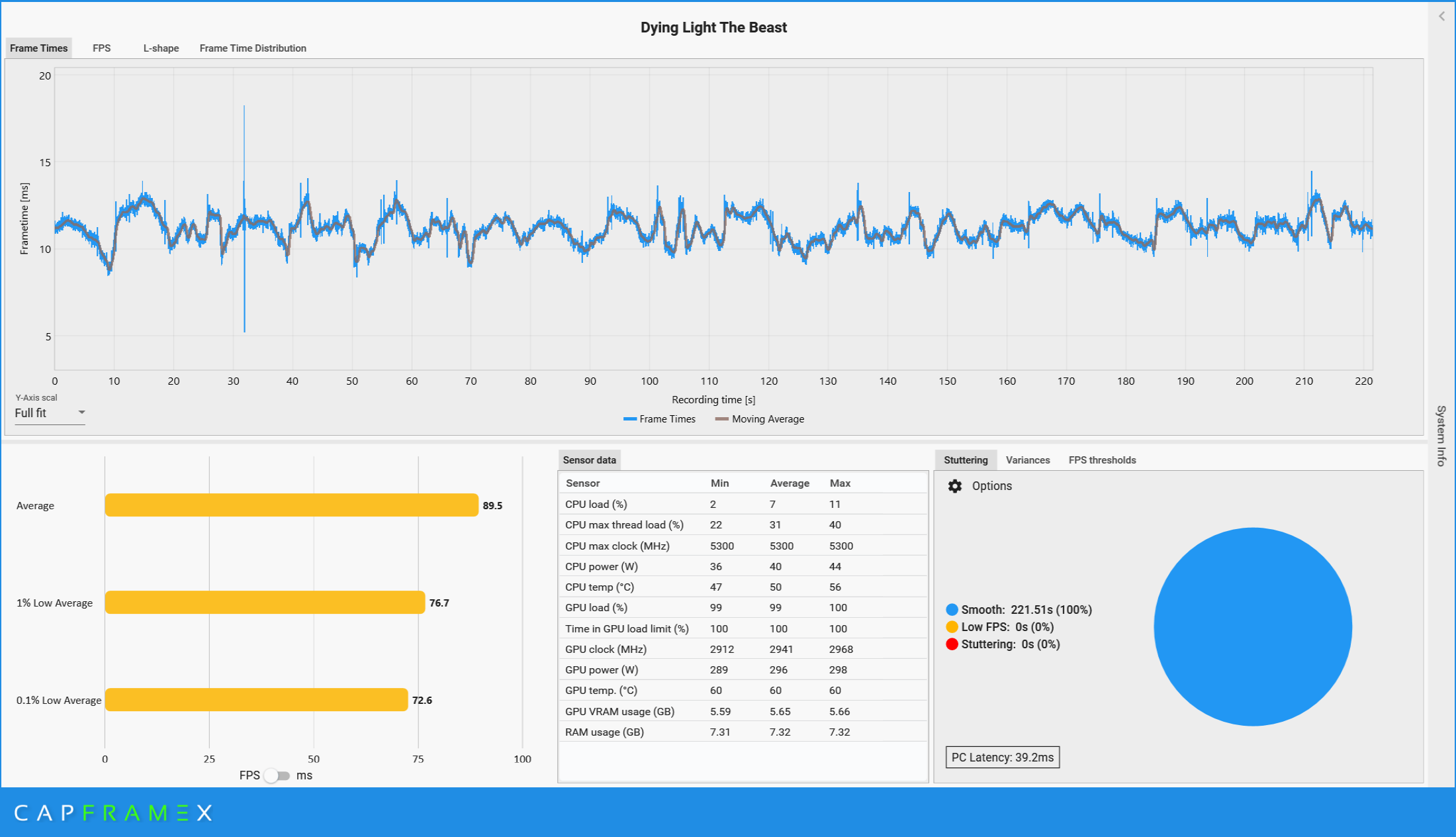
Task: Click the red Stuttering legend dot
Action: pos(952,644)
